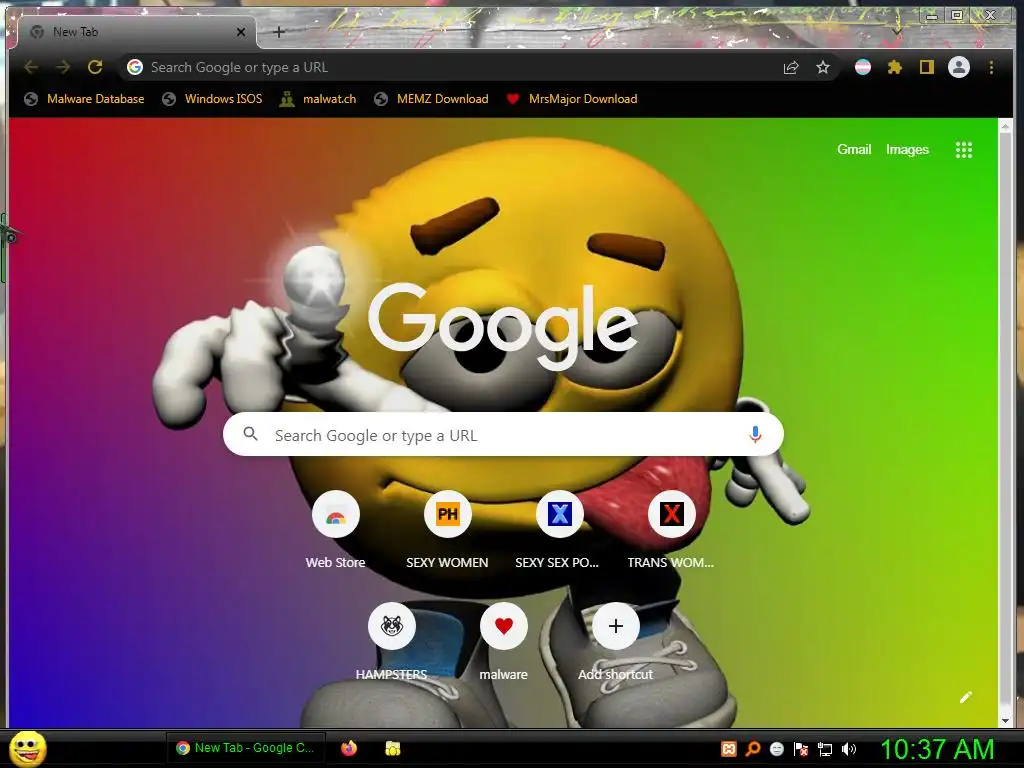Switch to the New Tab - Google Chrome taskbar item
1024x768 pixels.
(x=246, y=748)
